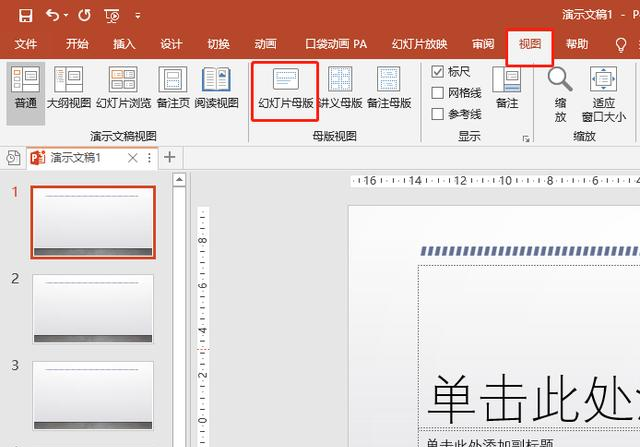Add a new document tab with plus
The image size is (640, 447).
(x=169, y=157)
